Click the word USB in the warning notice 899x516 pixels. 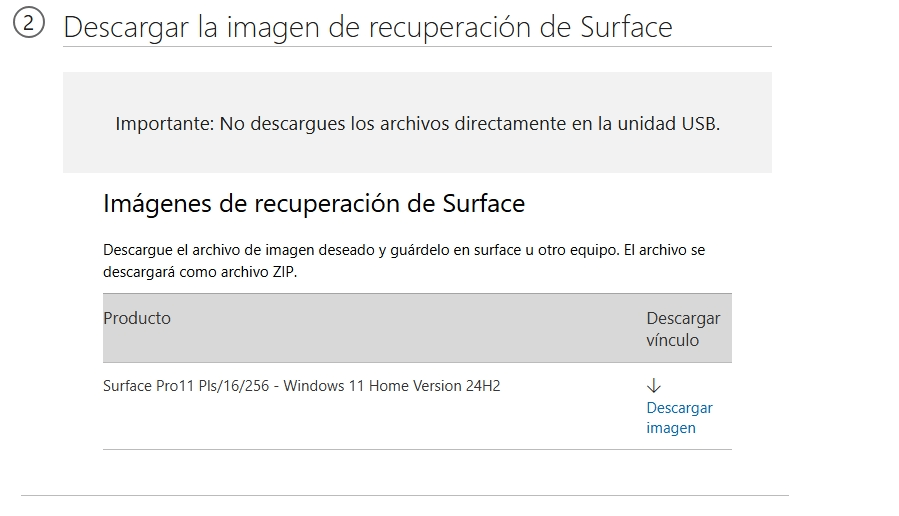tap(701, 123)
